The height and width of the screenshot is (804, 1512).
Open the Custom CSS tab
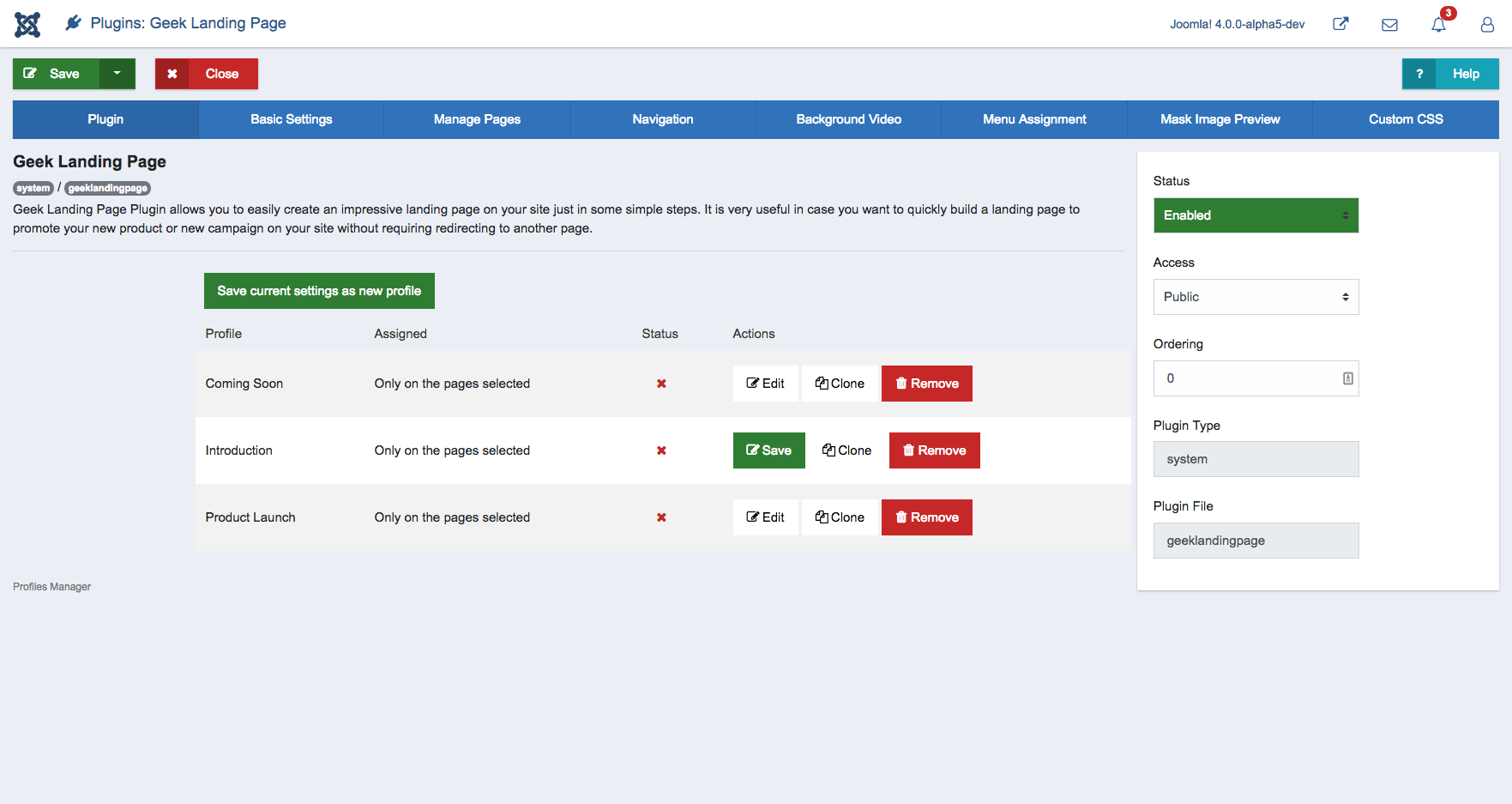coord(1406,119)
